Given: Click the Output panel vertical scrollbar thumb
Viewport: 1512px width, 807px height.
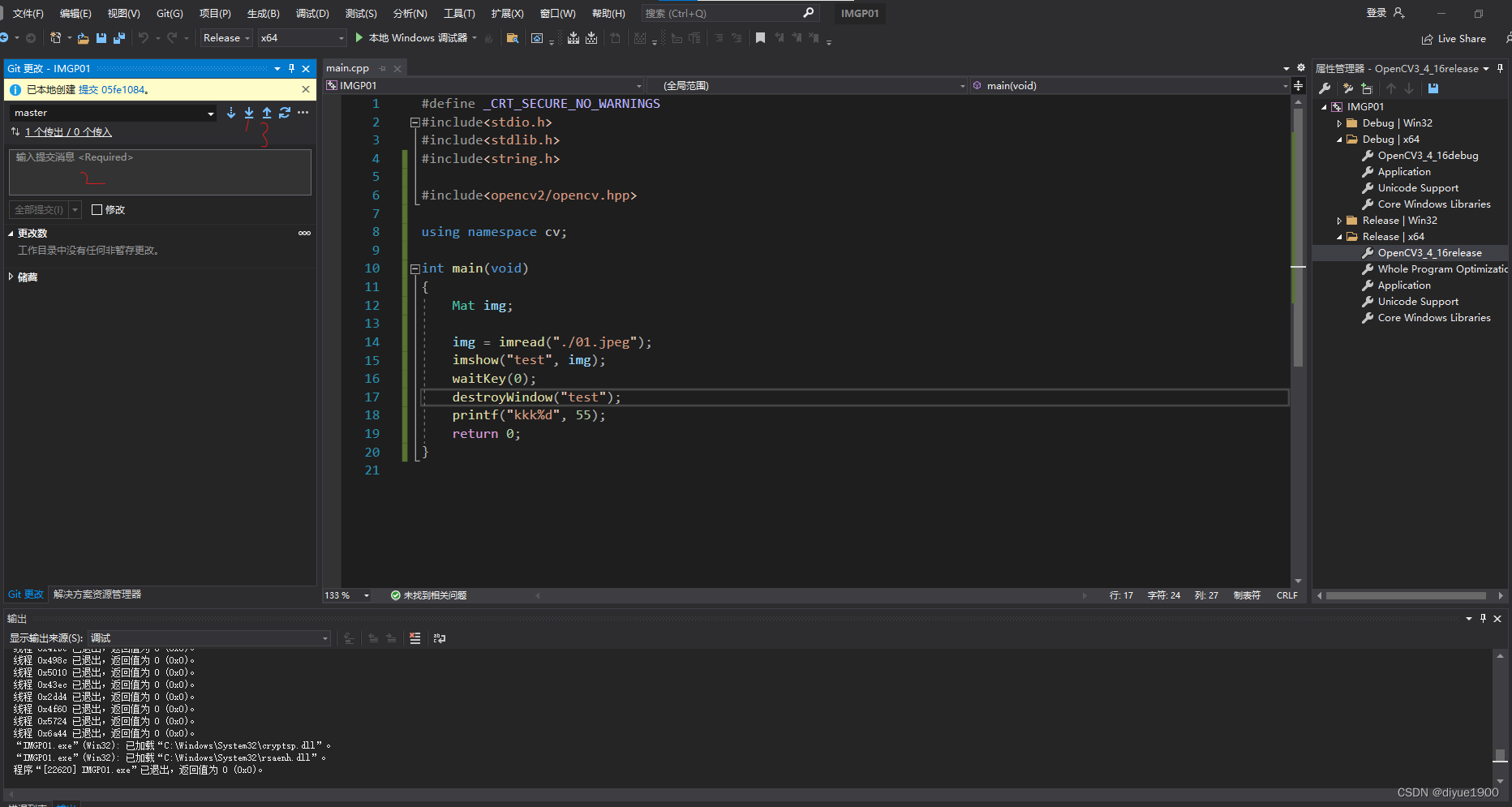Looking at the screenshot, I should pos(1500,756).
